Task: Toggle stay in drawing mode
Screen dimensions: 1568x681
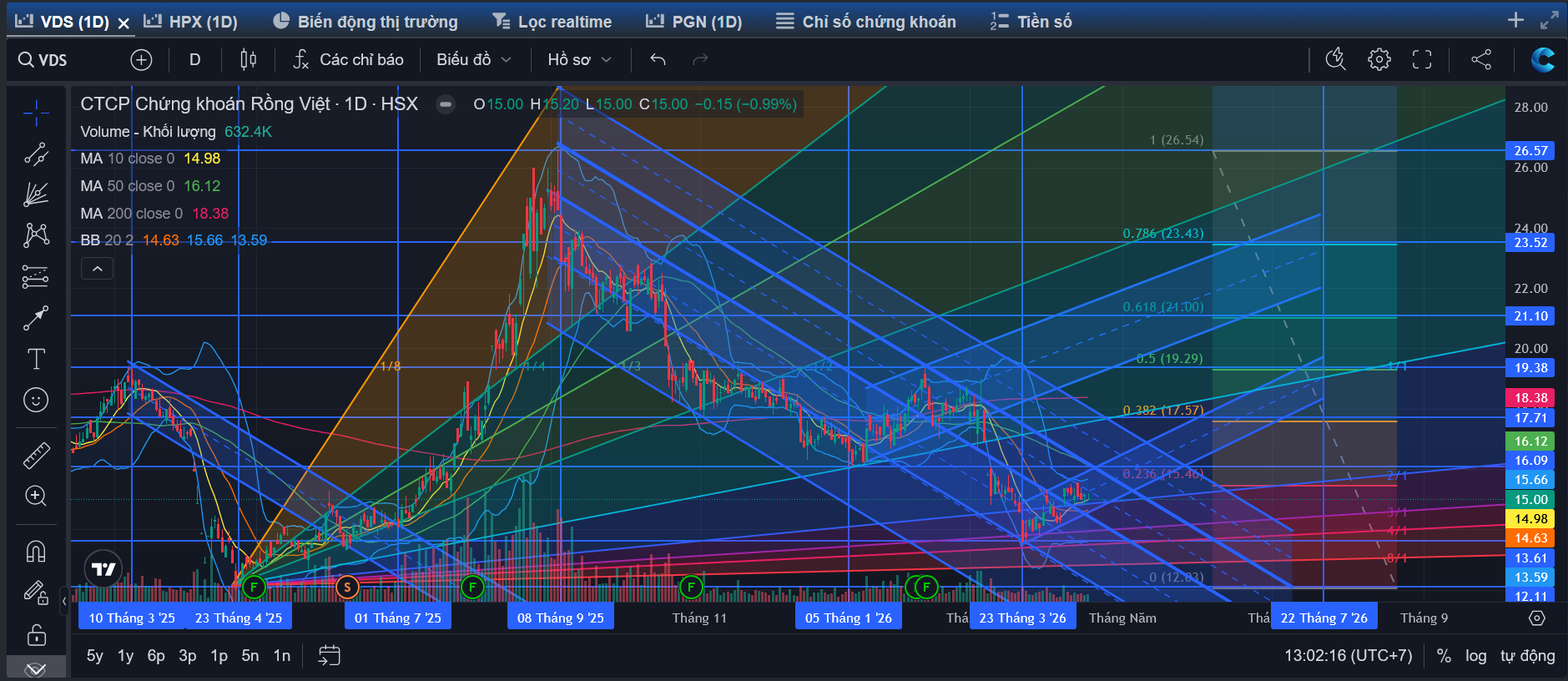Action: 36,593
